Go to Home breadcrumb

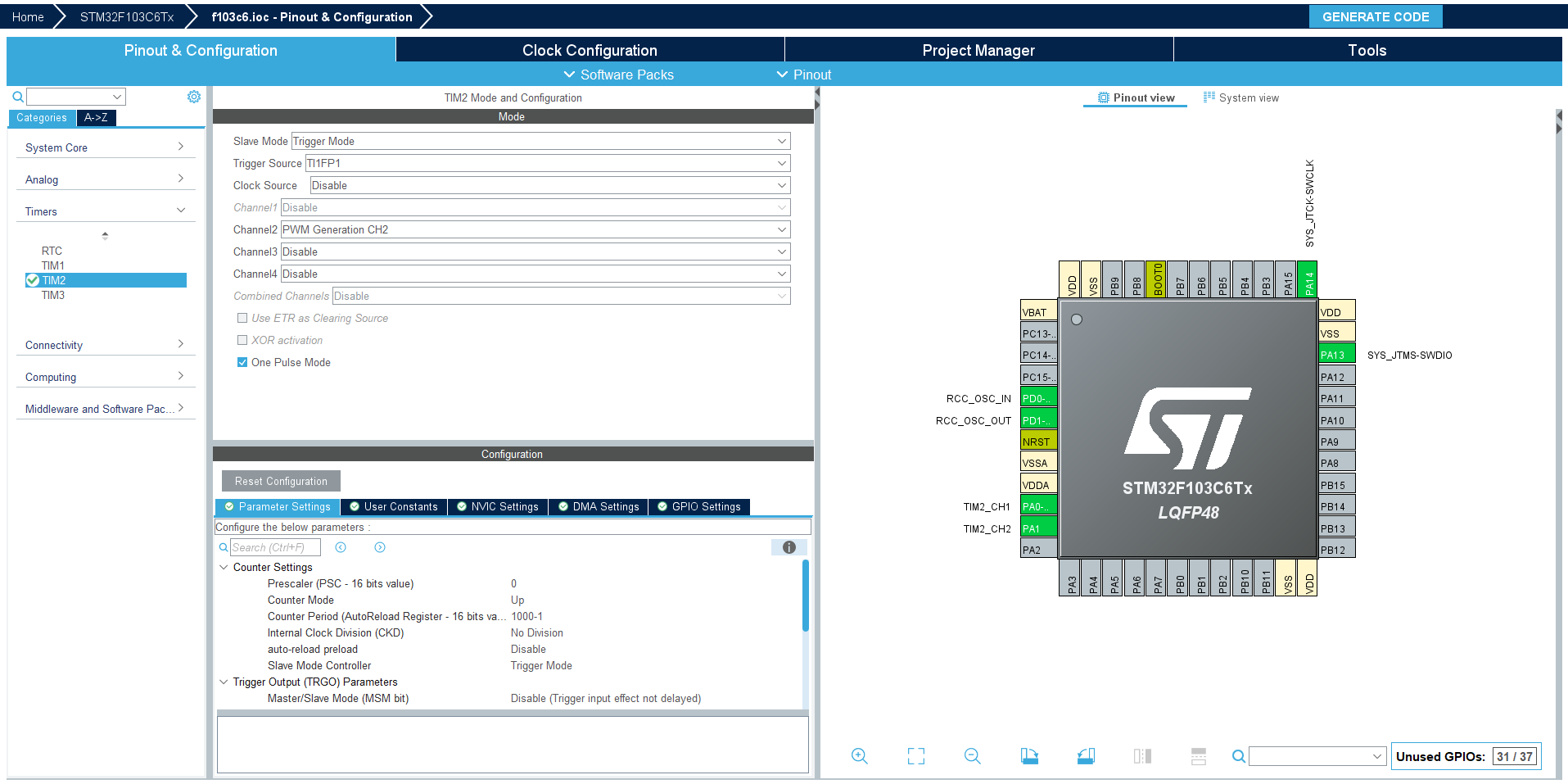[x=28, y=16]
